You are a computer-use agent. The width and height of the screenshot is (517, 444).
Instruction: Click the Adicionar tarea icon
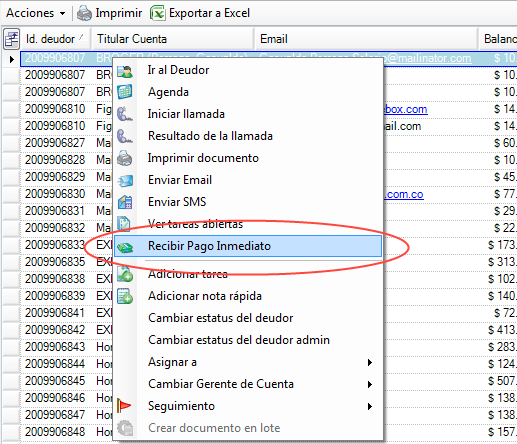point(125,274)
